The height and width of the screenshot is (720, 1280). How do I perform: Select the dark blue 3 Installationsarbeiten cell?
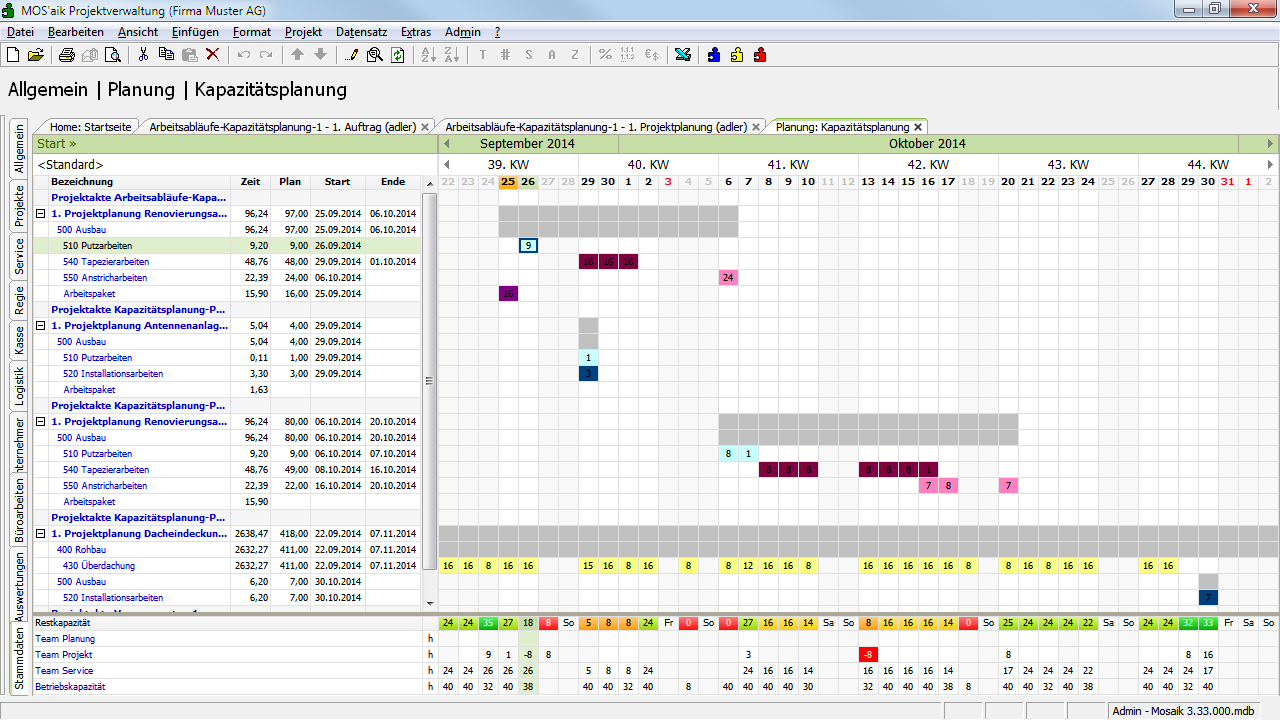click(x=588, y=373)
